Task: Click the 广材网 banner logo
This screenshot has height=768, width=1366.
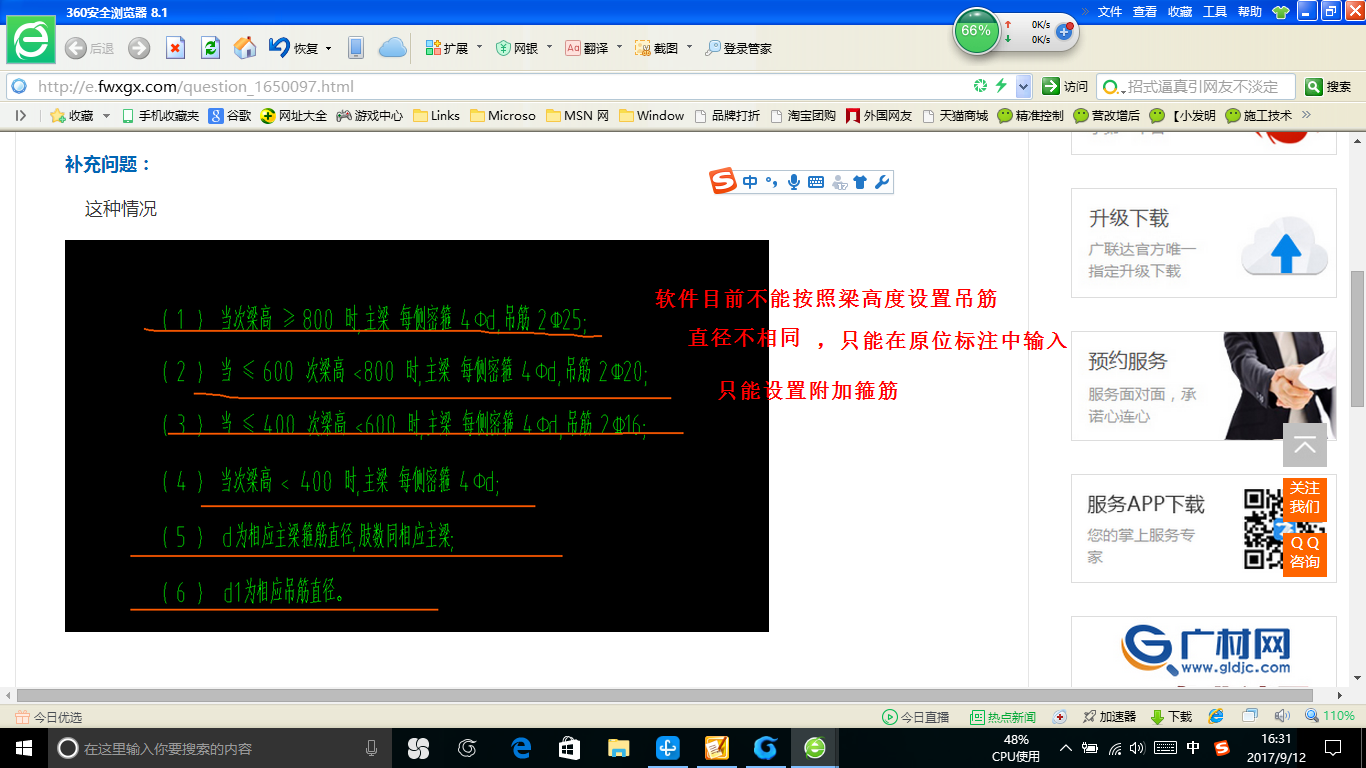Action: pyautogui.click(x=1204, y=651)
